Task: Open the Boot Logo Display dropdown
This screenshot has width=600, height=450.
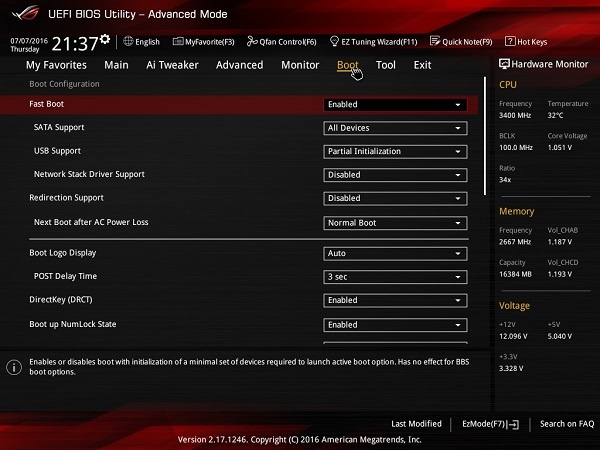Action: [x=395, y=253]
